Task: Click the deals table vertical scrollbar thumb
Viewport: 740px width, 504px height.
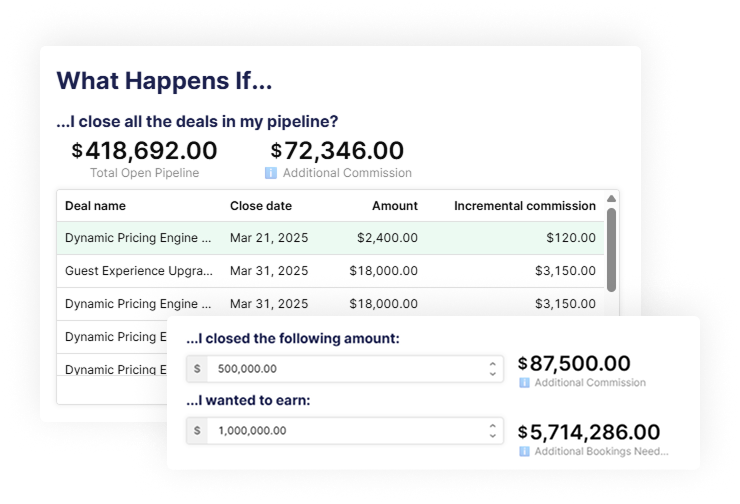Action: coord(611,250)
